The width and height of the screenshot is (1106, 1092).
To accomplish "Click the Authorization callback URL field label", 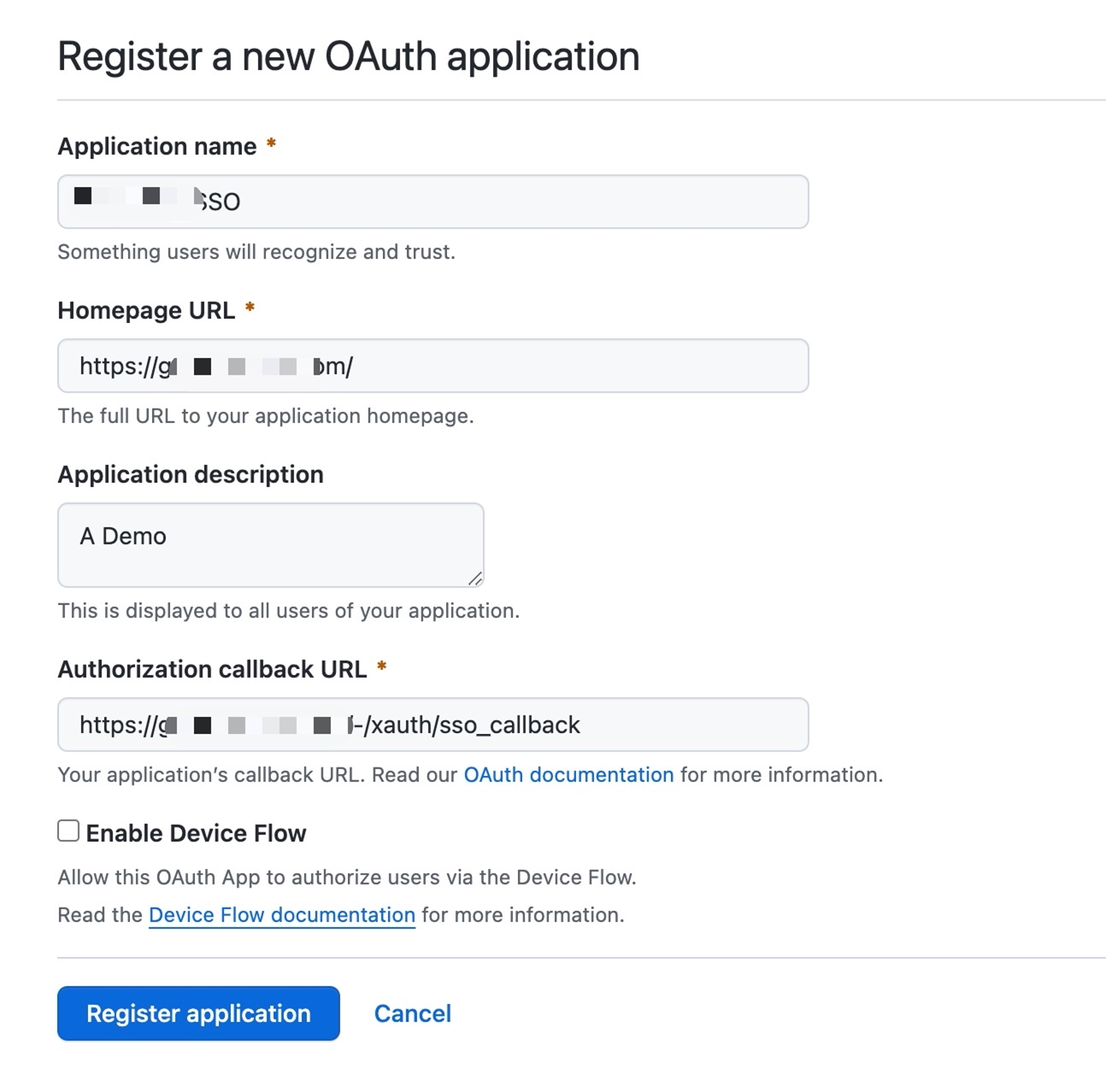I will 212,669.
